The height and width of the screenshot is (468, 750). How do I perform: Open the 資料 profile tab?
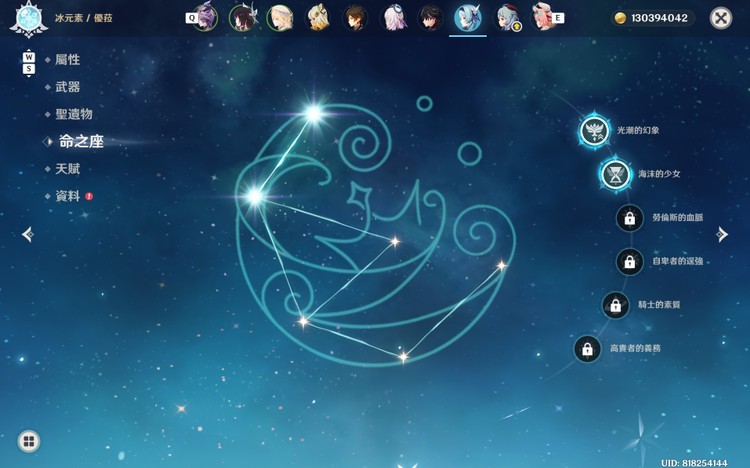[x=67, y=196]
